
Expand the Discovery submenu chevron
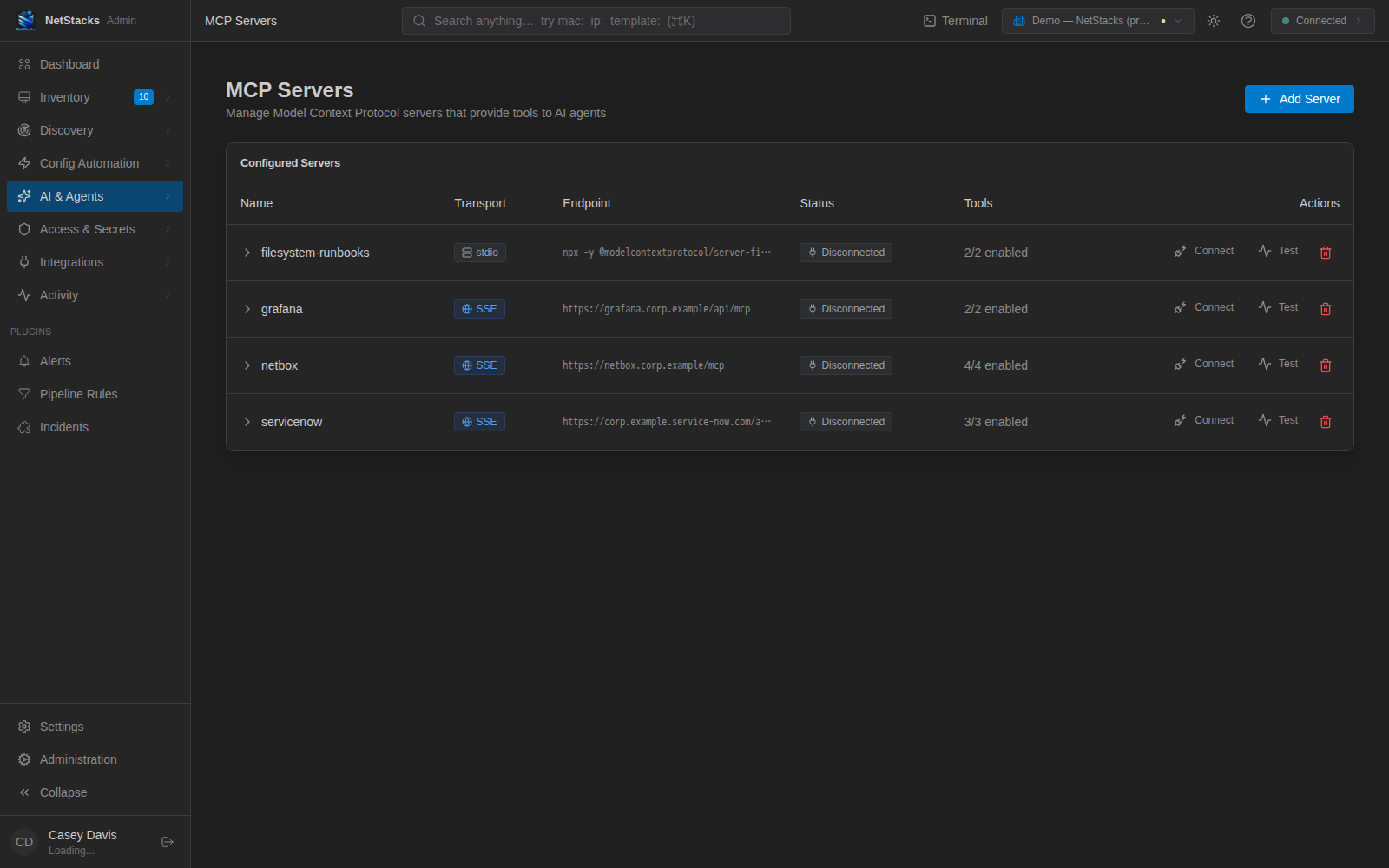(x=168, y=130)
